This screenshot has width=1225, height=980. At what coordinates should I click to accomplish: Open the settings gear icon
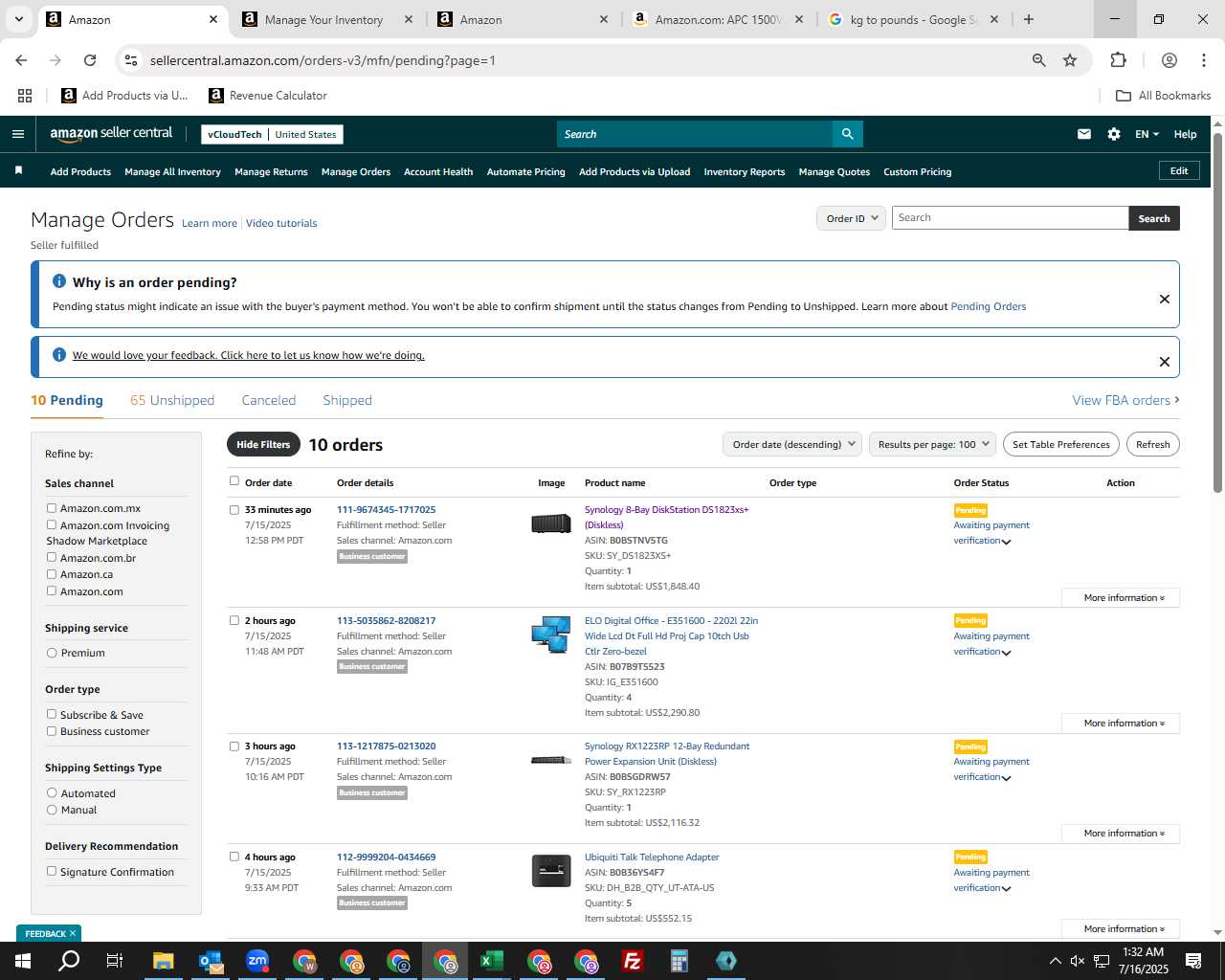coord(1114,134)
